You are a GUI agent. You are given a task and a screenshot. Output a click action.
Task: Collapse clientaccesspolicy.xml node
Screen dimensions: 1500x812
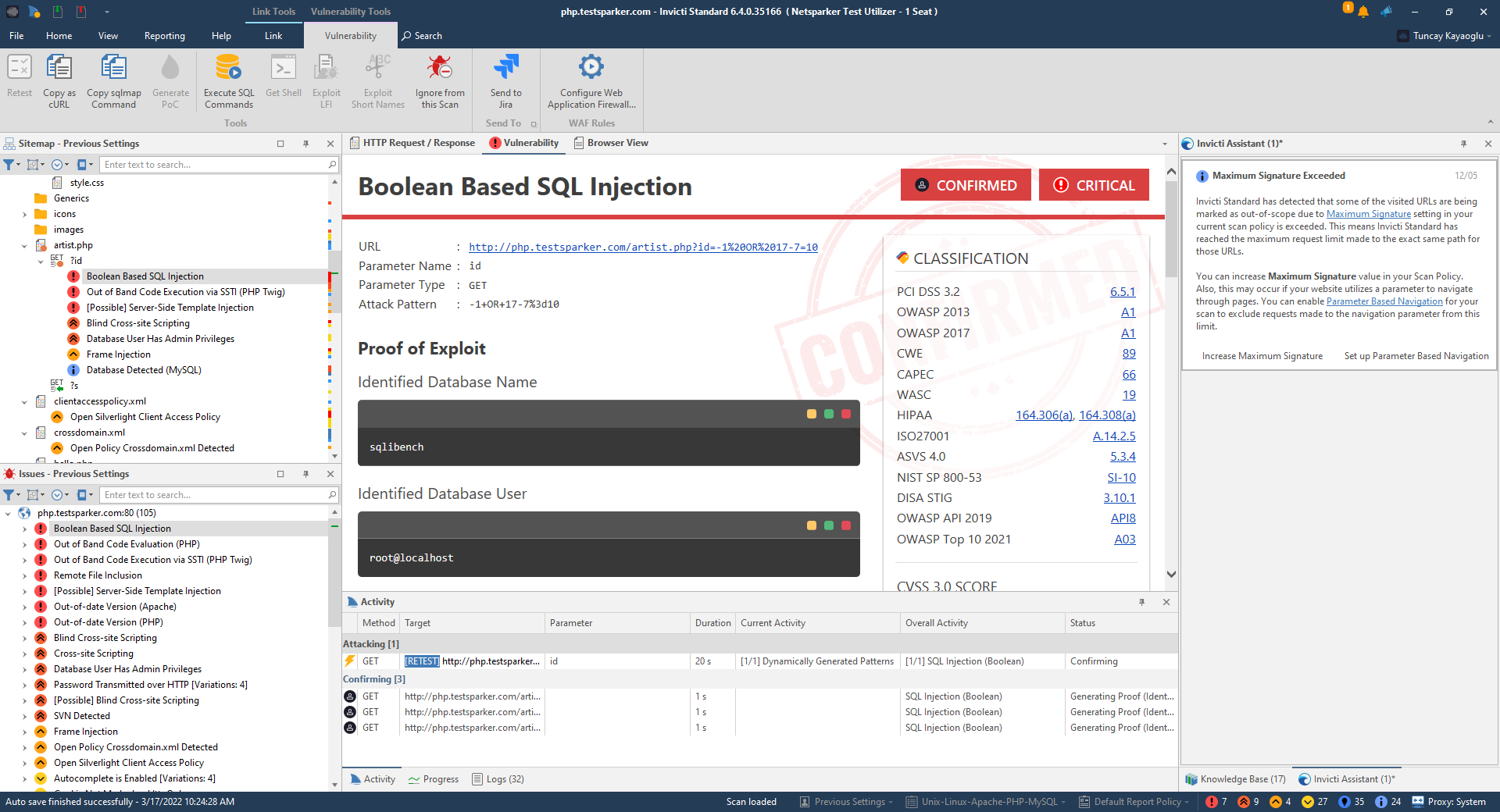click(24, 402)
